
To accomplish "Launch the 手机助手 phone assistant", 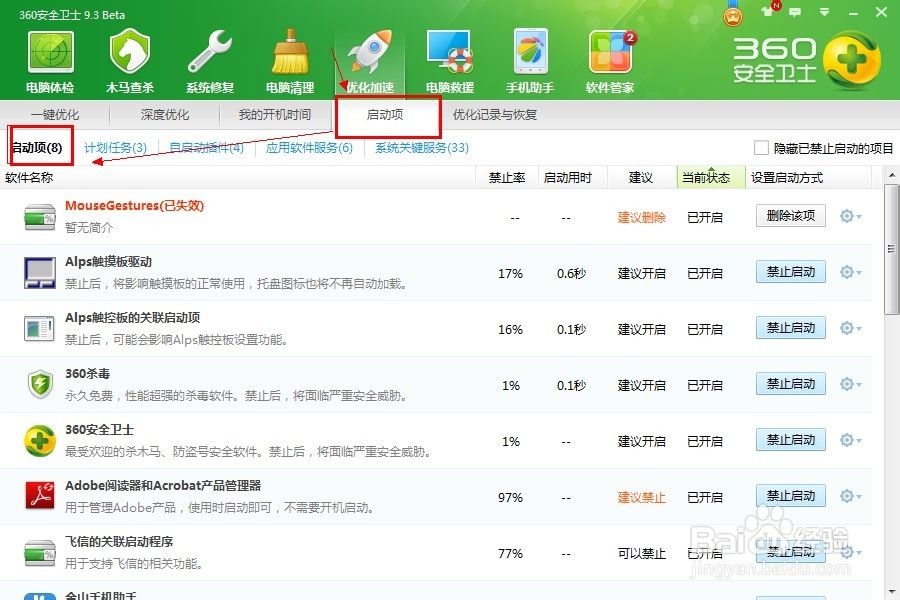I will [x=529, y=52].
